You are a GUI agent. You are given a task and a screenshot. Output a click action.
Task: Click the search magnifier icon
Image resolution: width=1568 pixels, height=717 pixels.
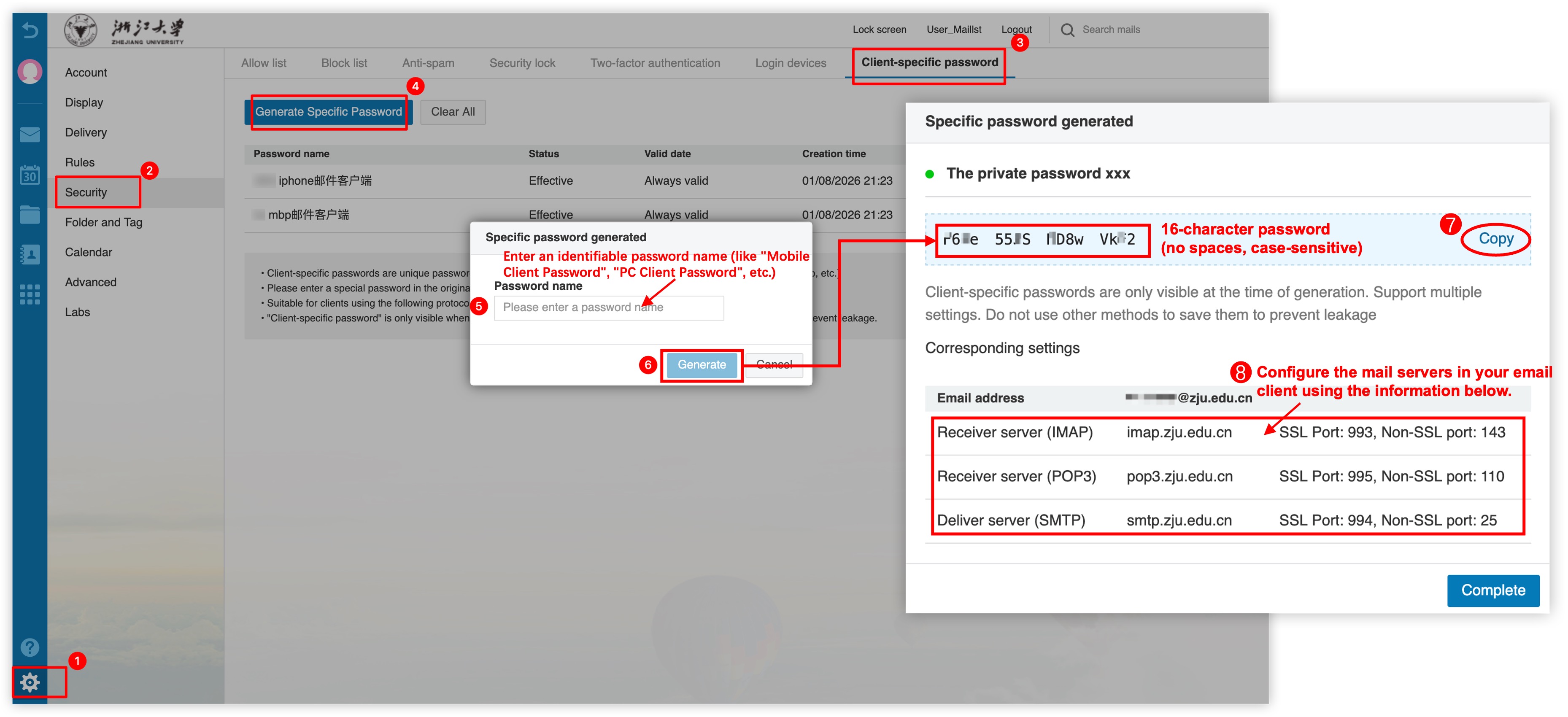(1068, 29)
